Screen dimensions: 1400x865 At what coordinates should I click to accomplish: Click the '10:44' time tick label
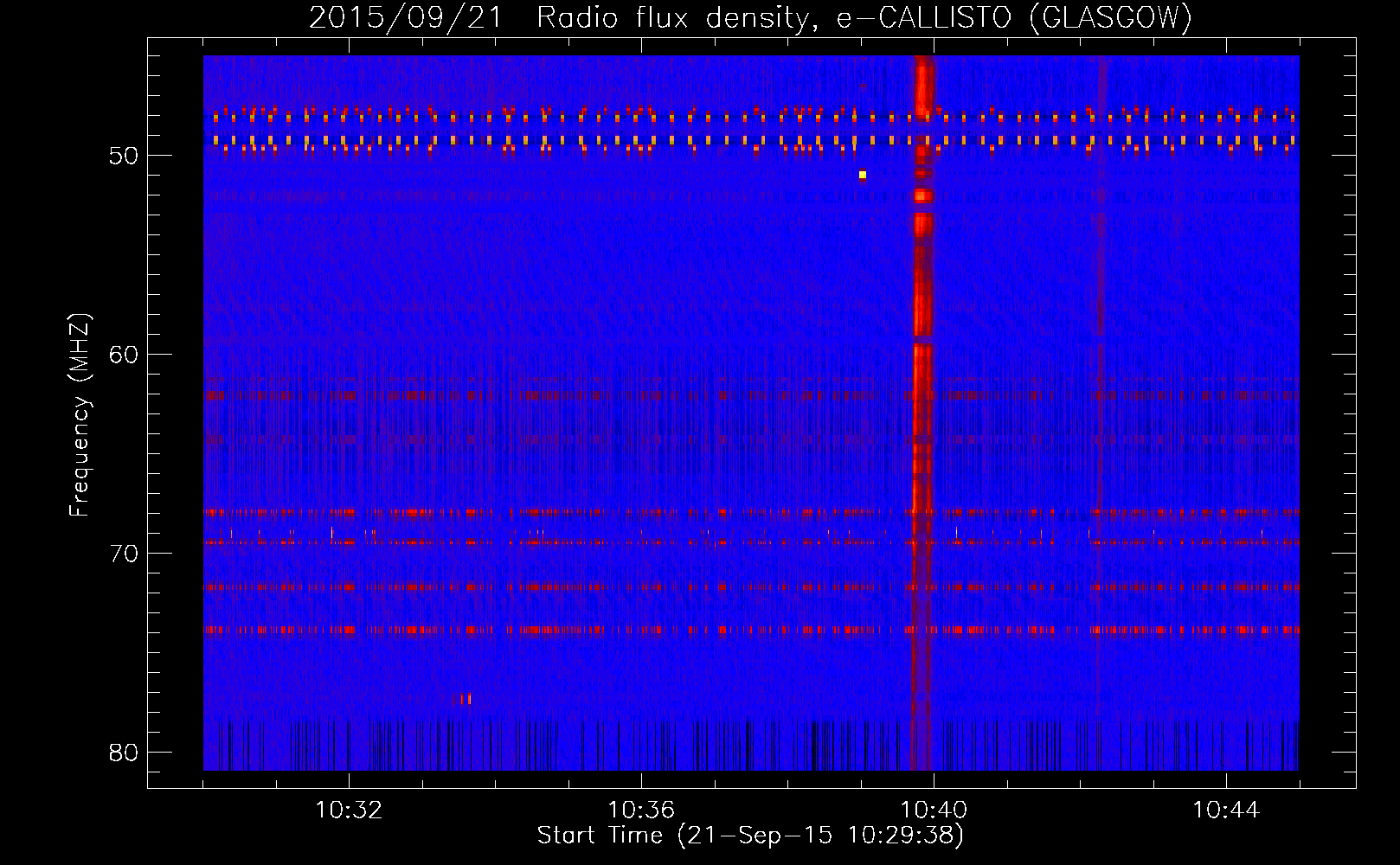coord(1226,810)
